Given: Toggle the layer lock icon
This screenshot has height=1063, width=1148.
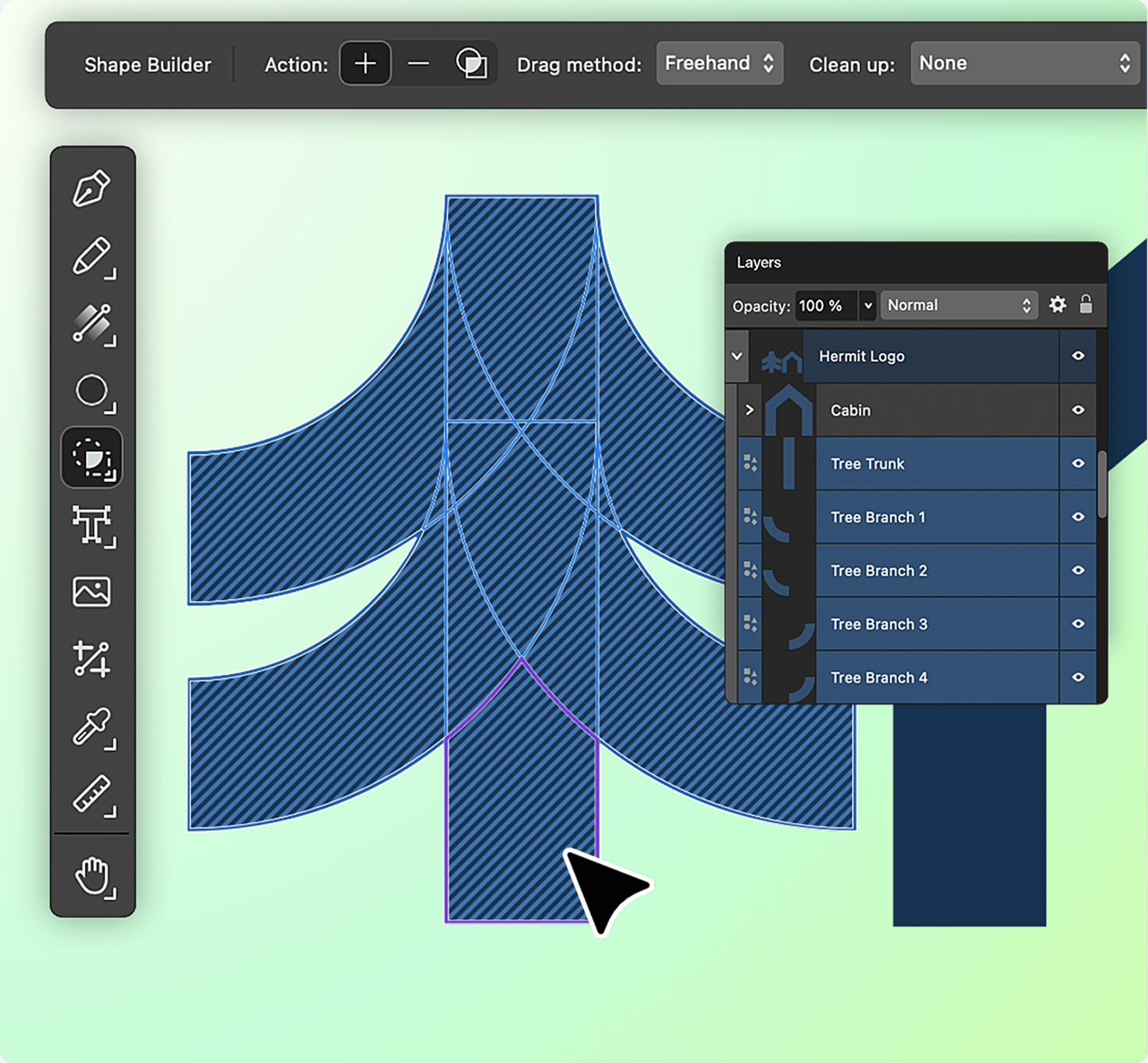Looking at the screenshot, I should (1086, 305).
